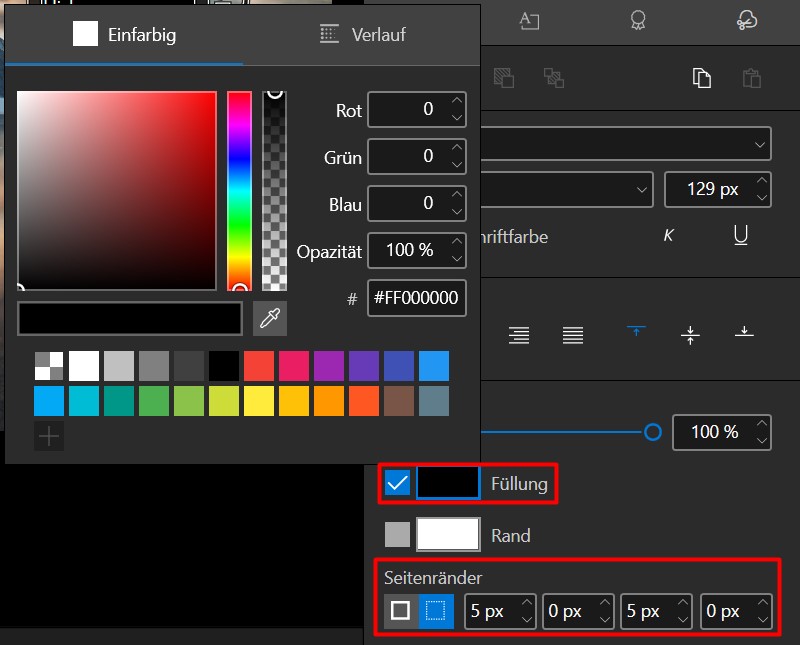The image size is (800, 645).
Task: Enable the Rand checkbox
Action: (x=397, y=534)
